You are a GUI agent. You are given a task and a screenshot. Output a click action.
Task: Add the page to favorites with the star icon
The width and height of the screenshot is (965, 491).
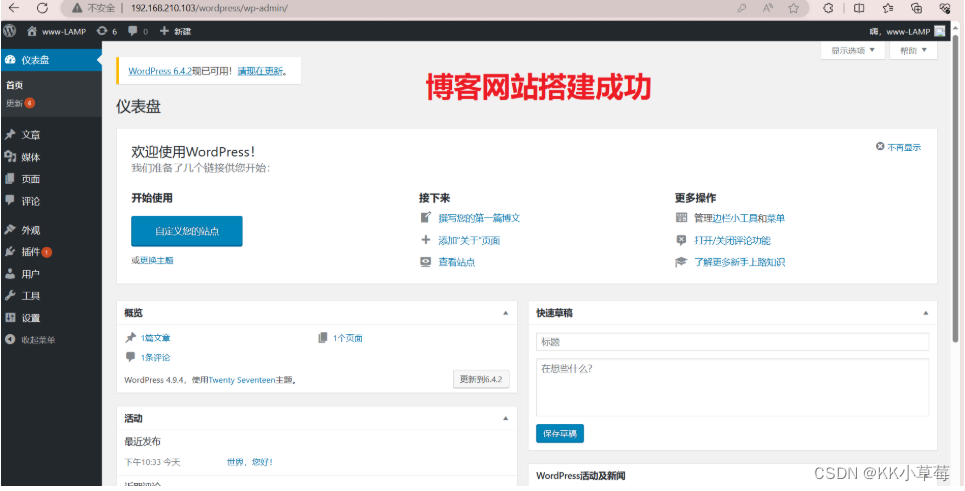[x=794, y=9]
